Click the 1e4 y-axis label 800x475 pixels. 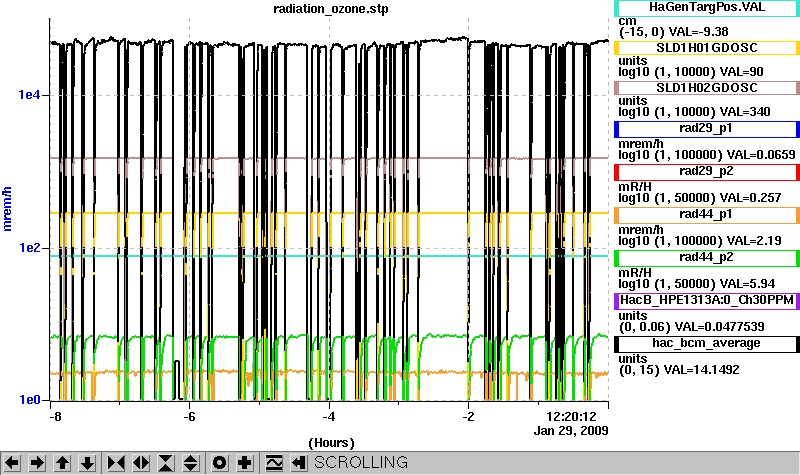[x=29, y=95]
